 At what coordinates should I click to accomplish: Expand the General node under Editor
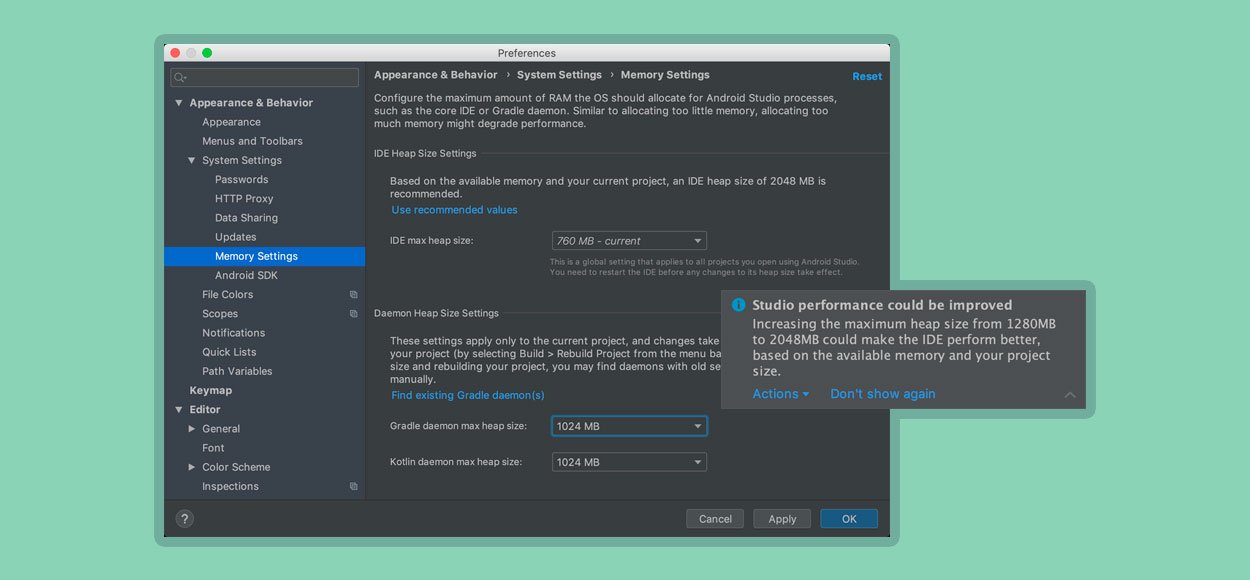point(192,429)
